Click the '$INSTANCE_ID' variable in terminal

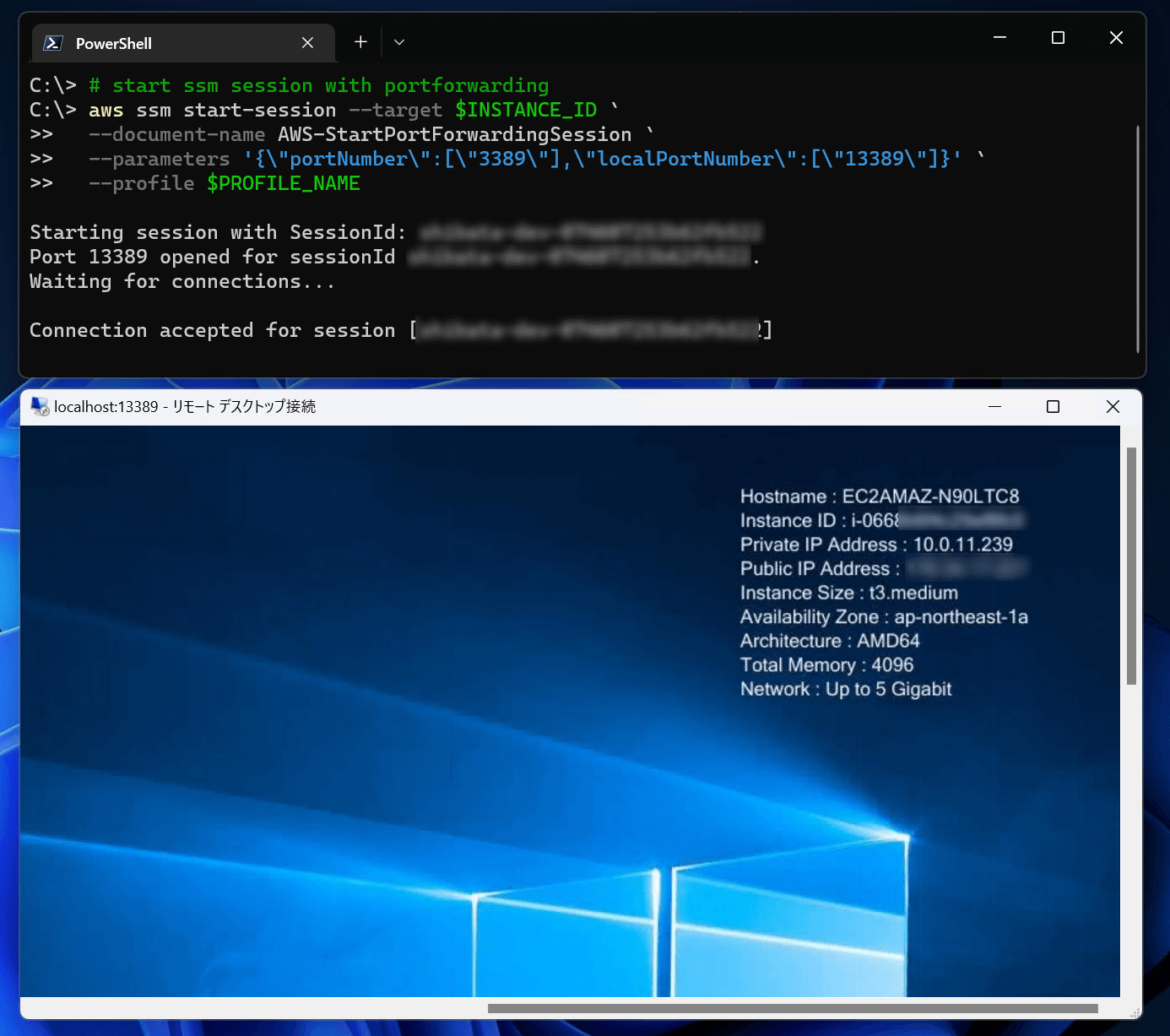[526, 110]
